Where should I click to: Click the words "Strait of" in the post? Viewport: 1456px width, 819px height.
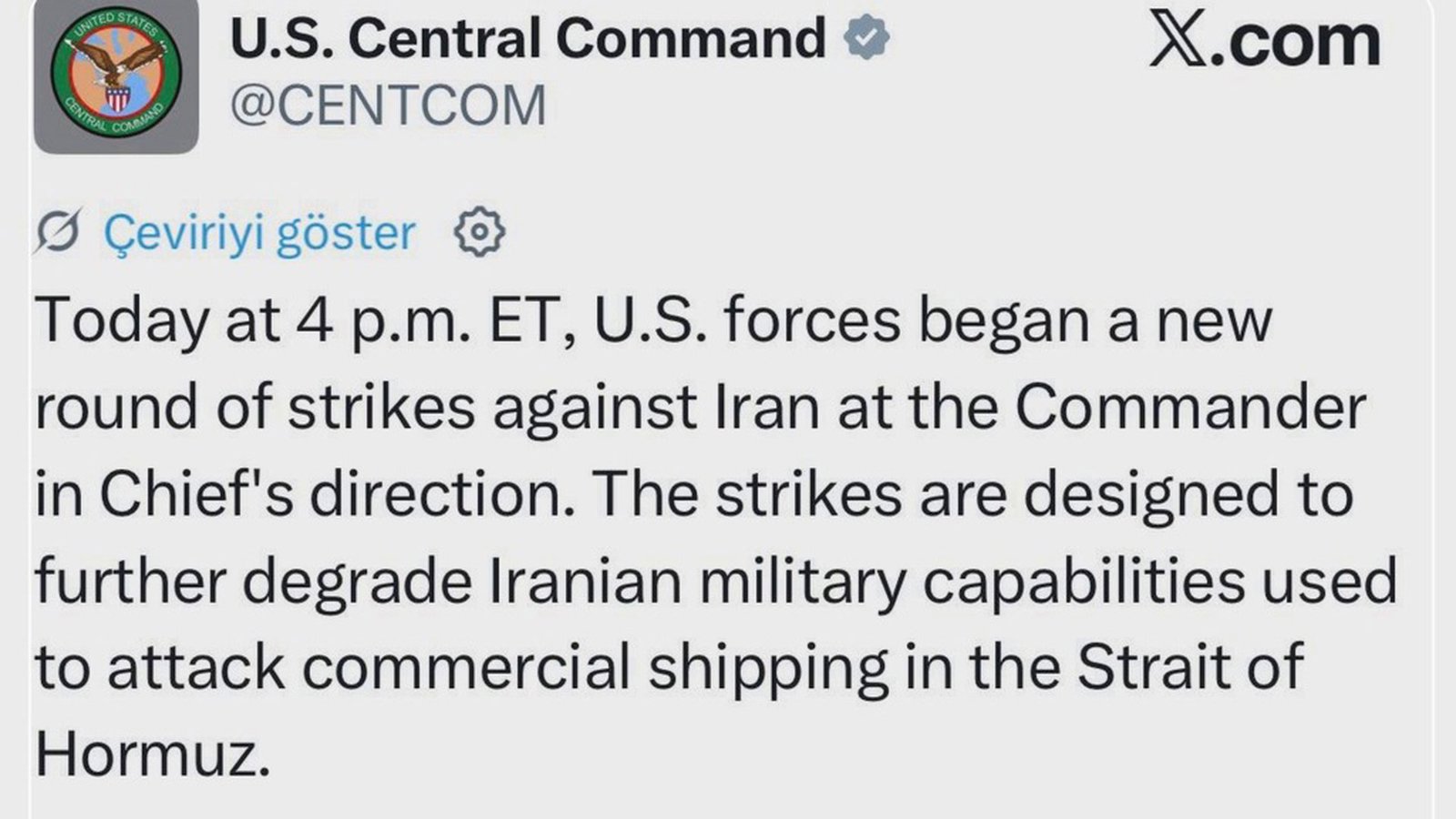pos(1190,667)
